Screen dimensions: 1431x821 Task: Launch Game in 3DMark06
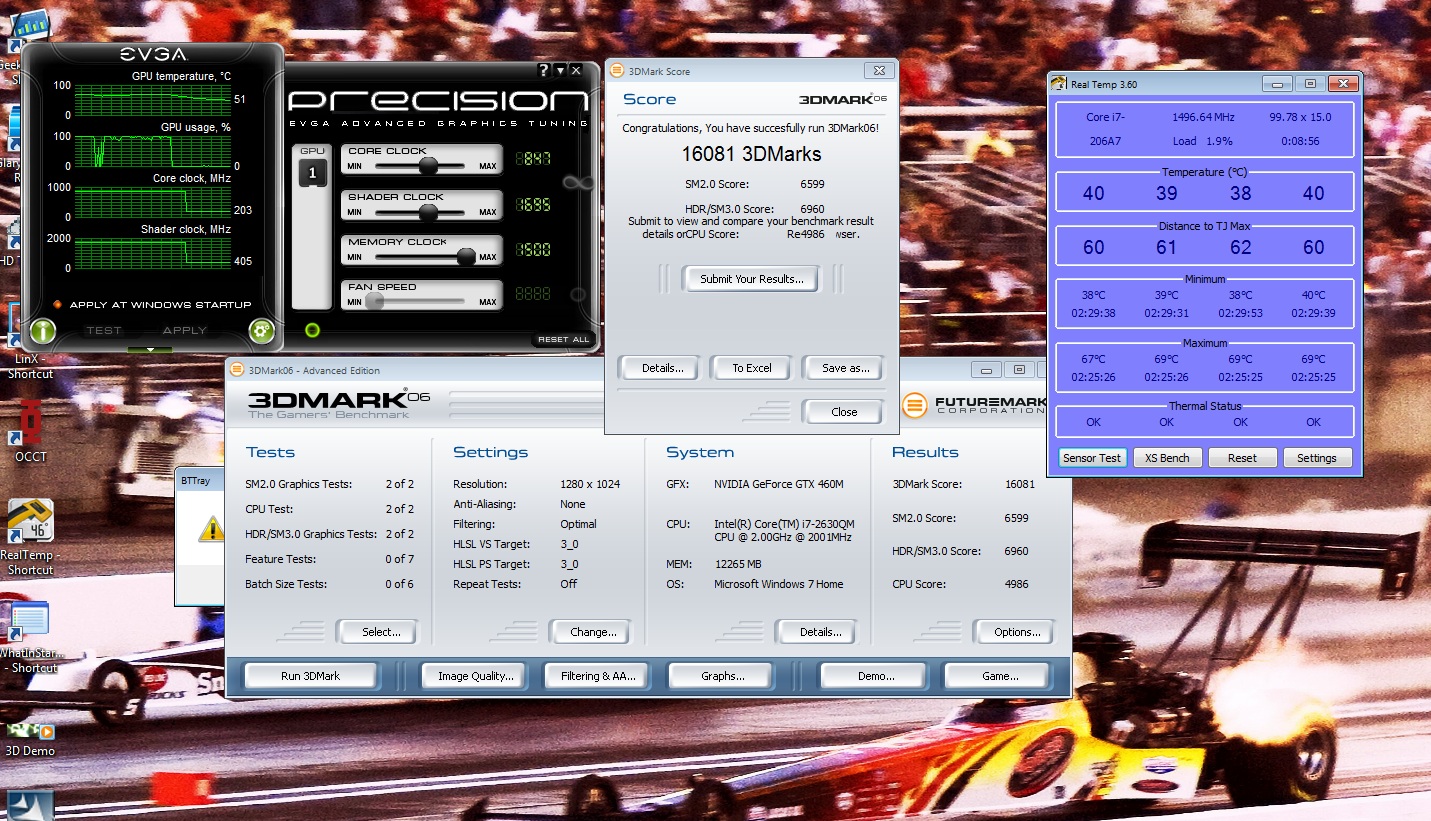click(999, 676)
